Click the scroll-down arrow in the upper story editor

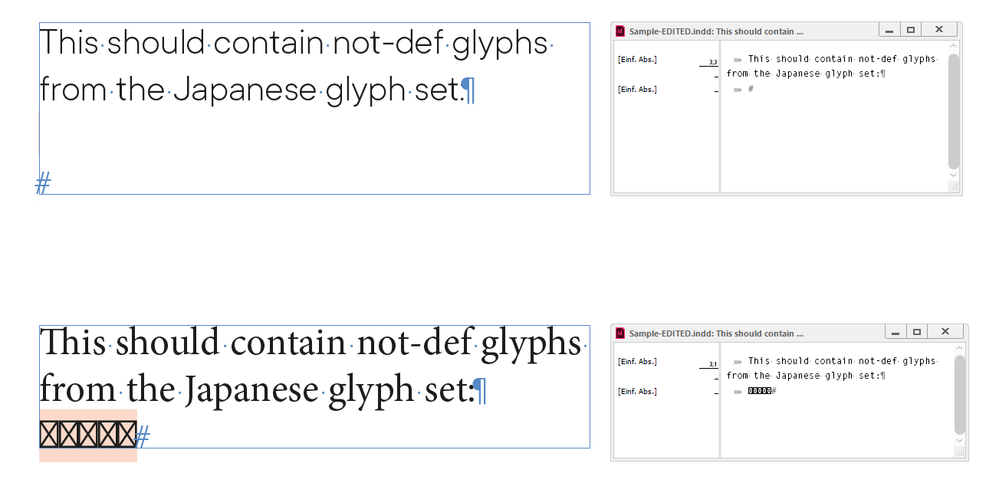coord(953,174)
